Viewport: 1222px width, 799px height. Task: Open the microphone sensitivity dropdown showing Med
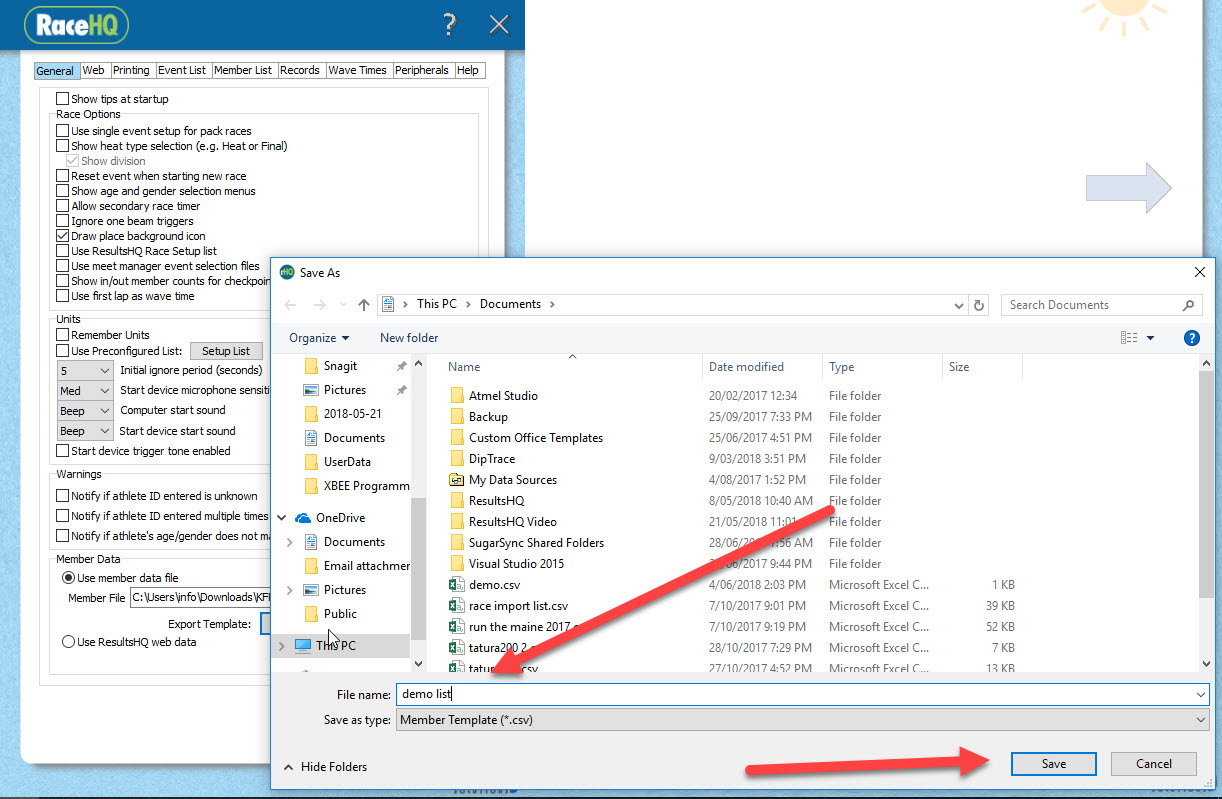(85, 391)
